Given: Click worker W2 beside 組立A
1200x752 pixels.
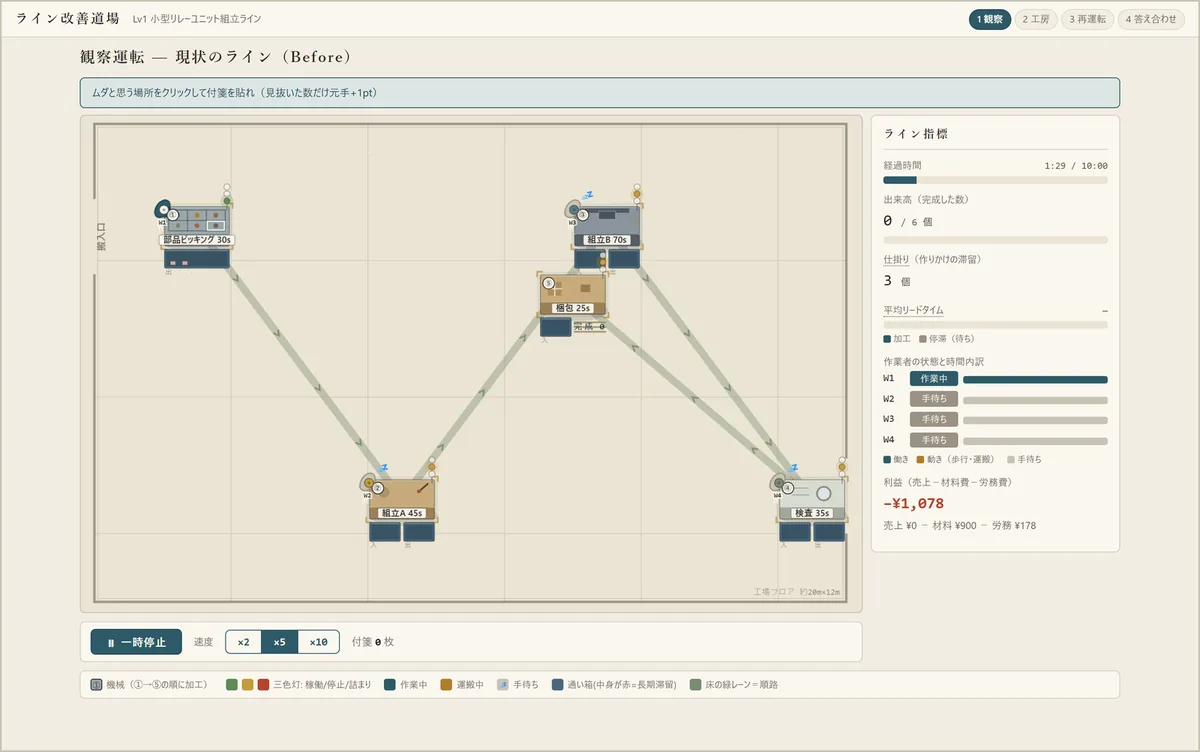Looking at the screenshot, I should (368, 483).
